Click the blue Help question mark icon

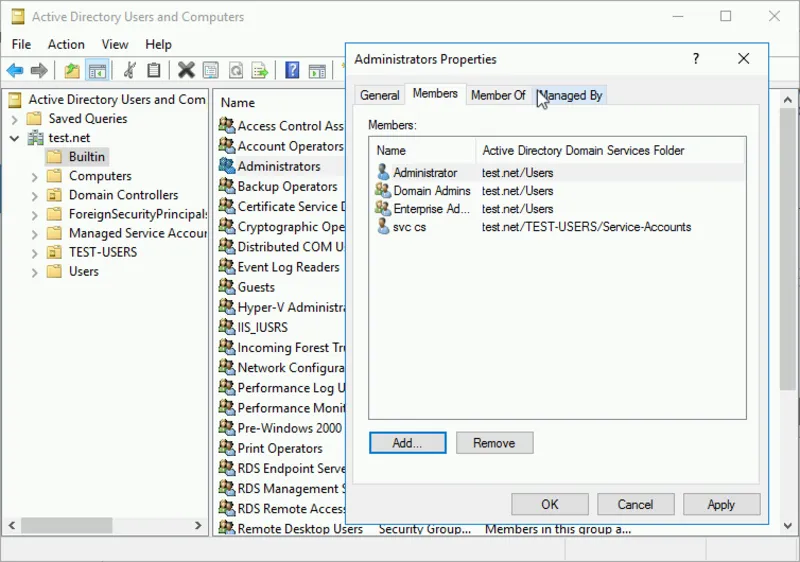(292, 70)
